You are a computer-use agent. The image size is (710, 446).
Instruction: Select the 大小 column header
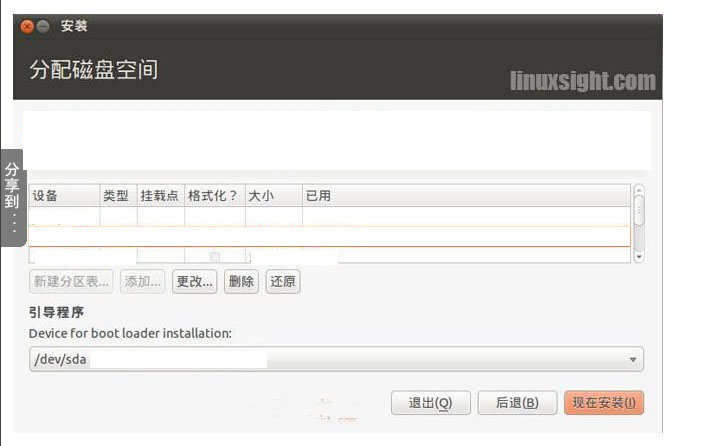(274, 196)
